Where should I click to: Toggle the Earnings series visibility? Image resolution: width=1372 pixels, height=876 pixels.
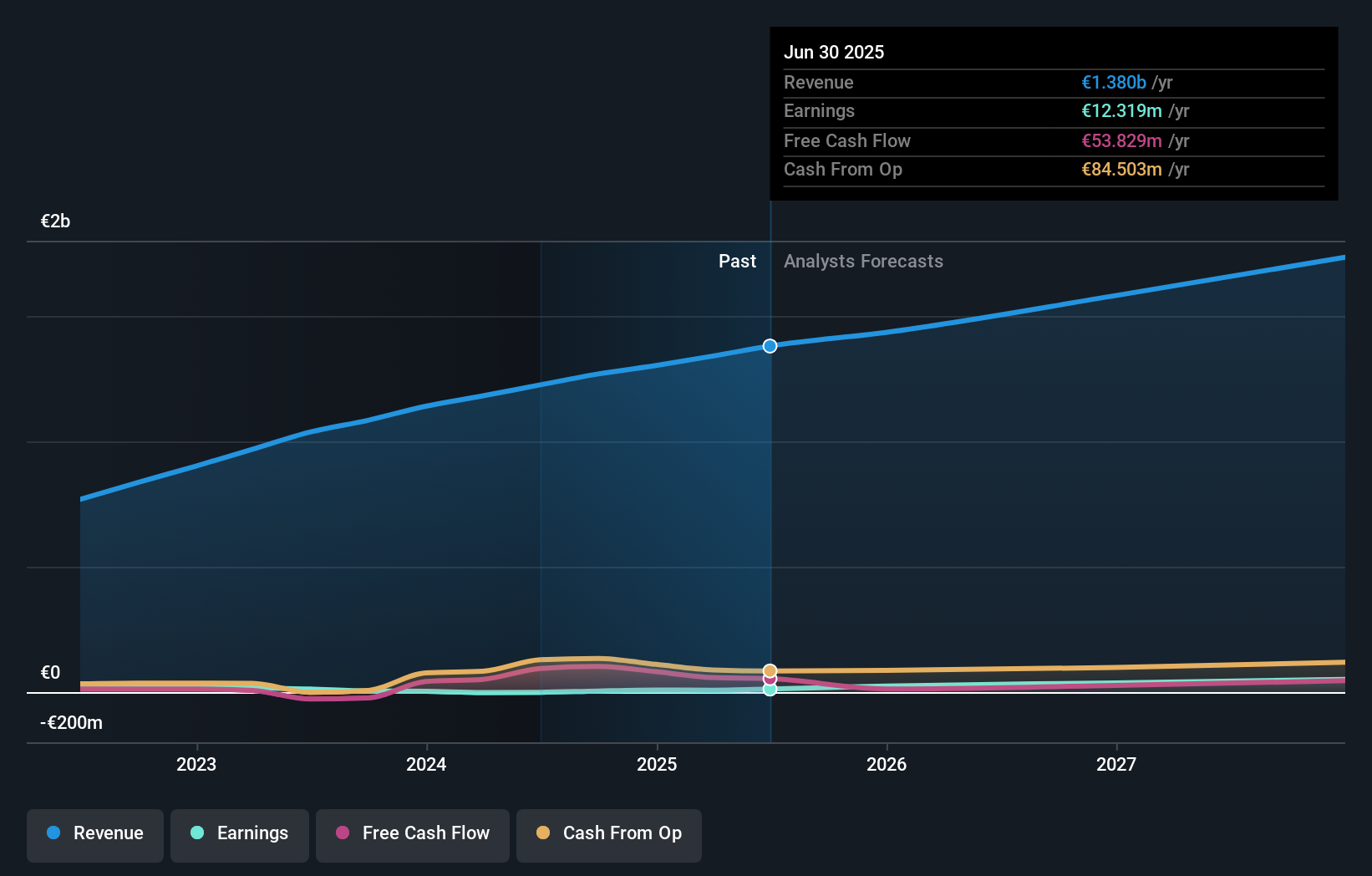pyautogui.click(x=239, y=833)
